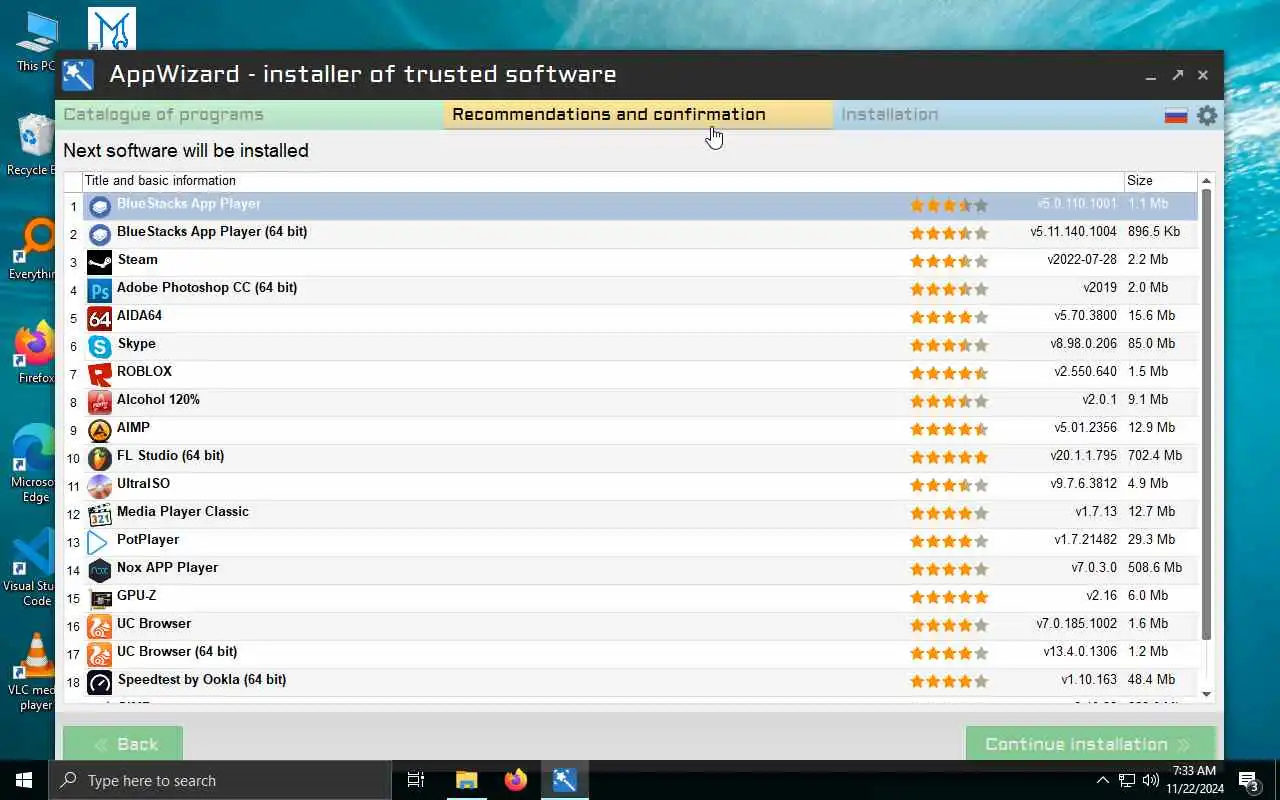Click the Microsoft Edge desktop shortcut
1280x800 pixels.
click(x=34, y=464)
